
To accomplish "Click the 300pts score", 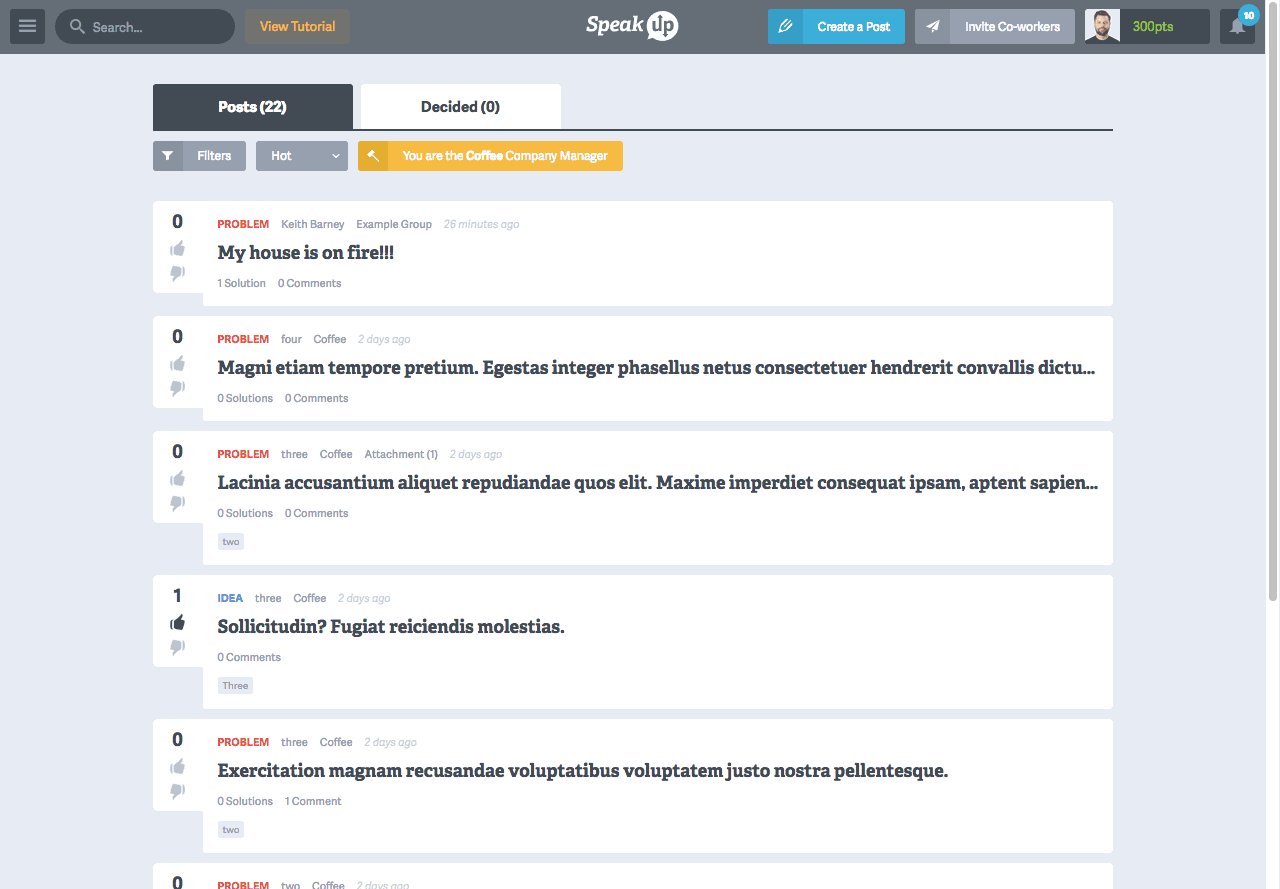I will [1153, 27].
